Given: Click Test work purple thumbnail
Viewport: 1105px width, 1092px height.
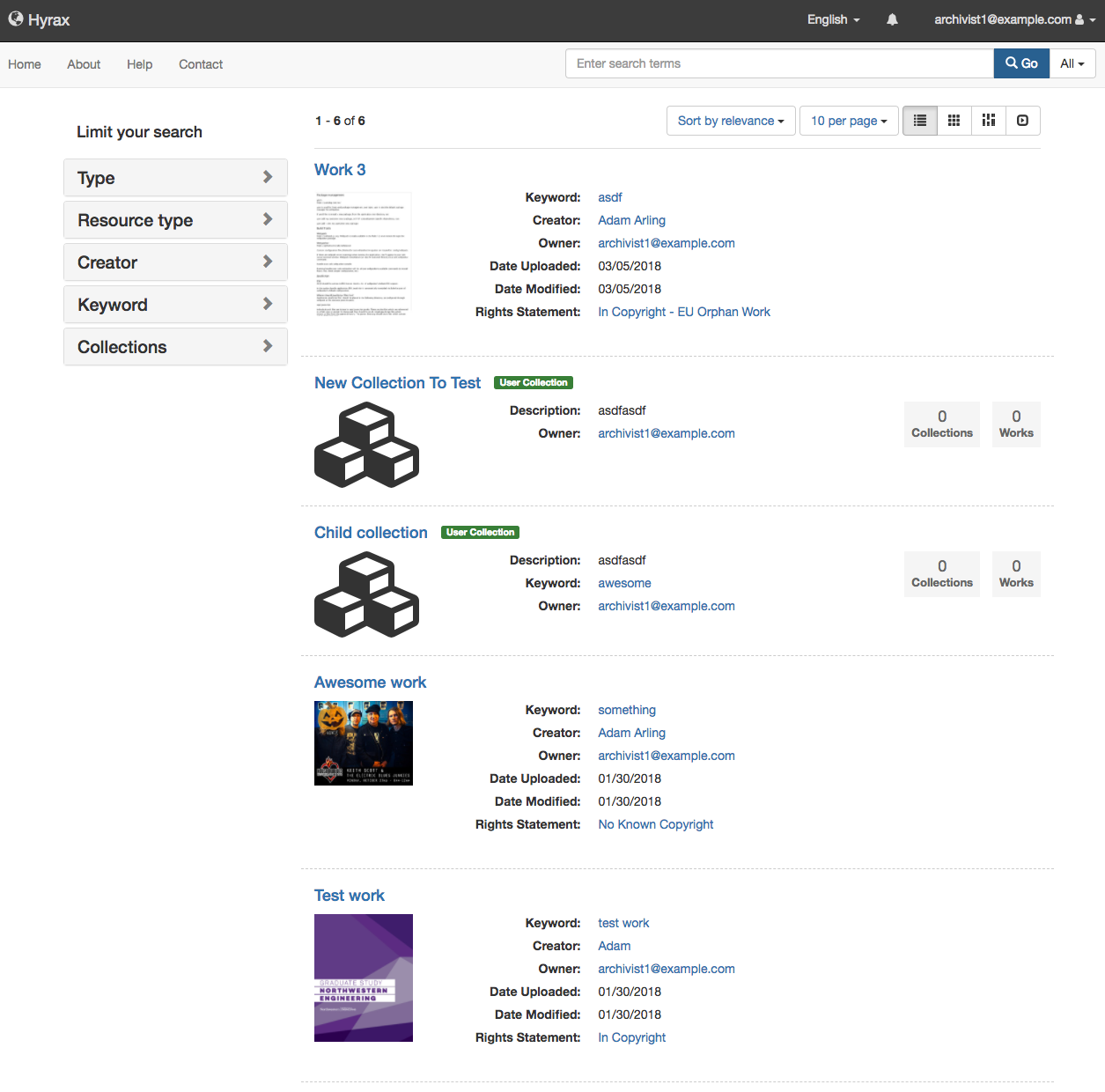Looking at the screenshot, I should (364, 978).
